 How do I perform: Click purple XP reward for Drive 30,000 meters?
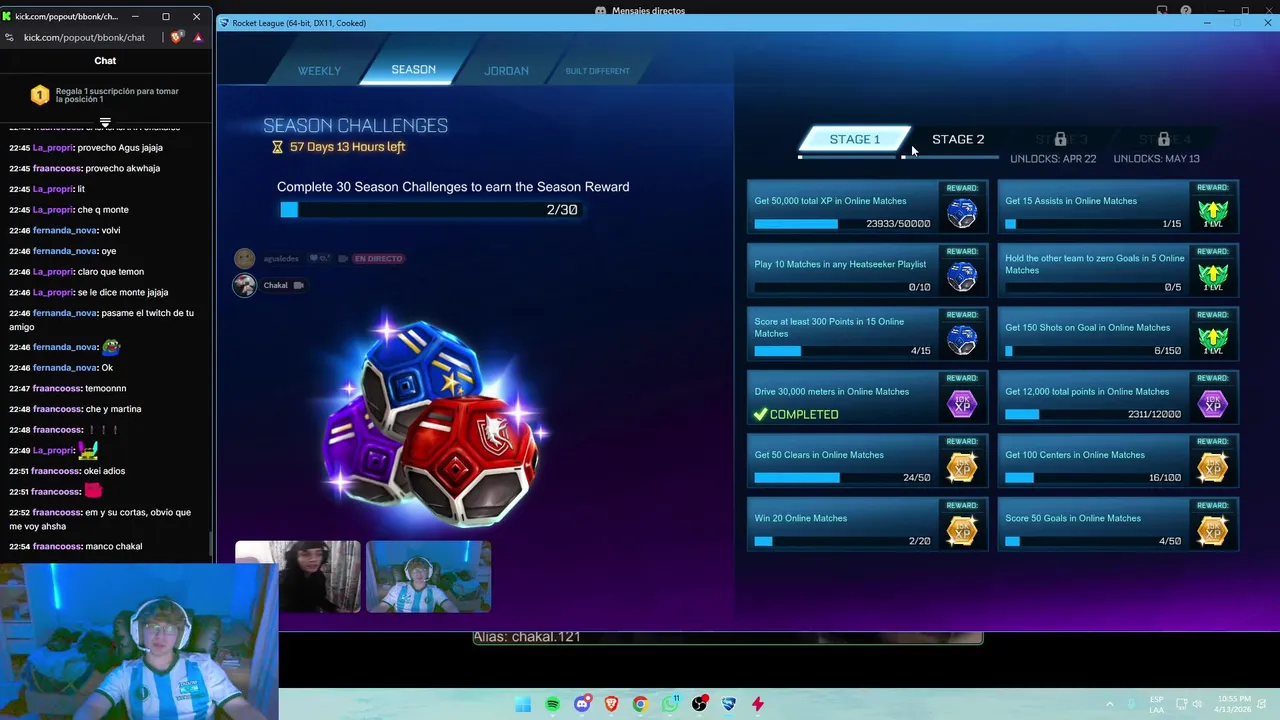tap(961, 404)
